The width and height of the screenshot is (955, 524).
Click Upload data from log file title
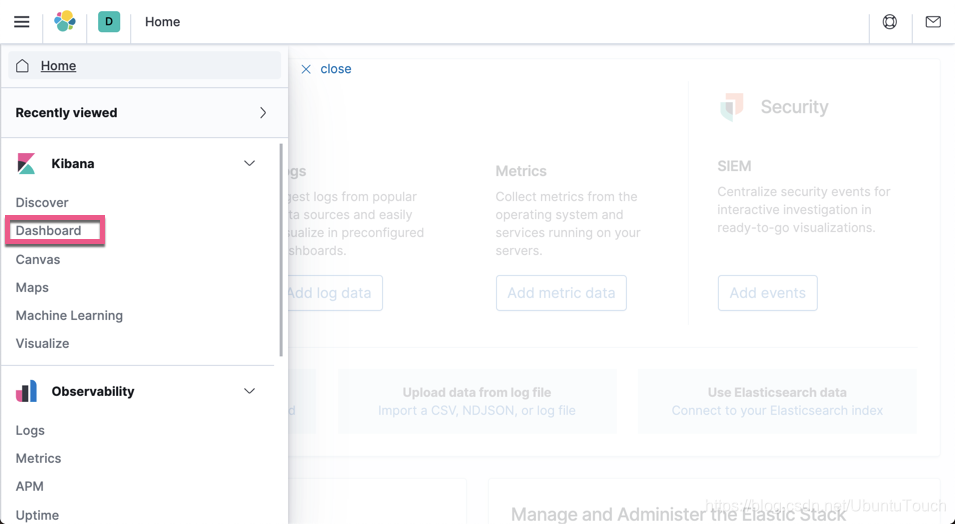click(477, 392)
